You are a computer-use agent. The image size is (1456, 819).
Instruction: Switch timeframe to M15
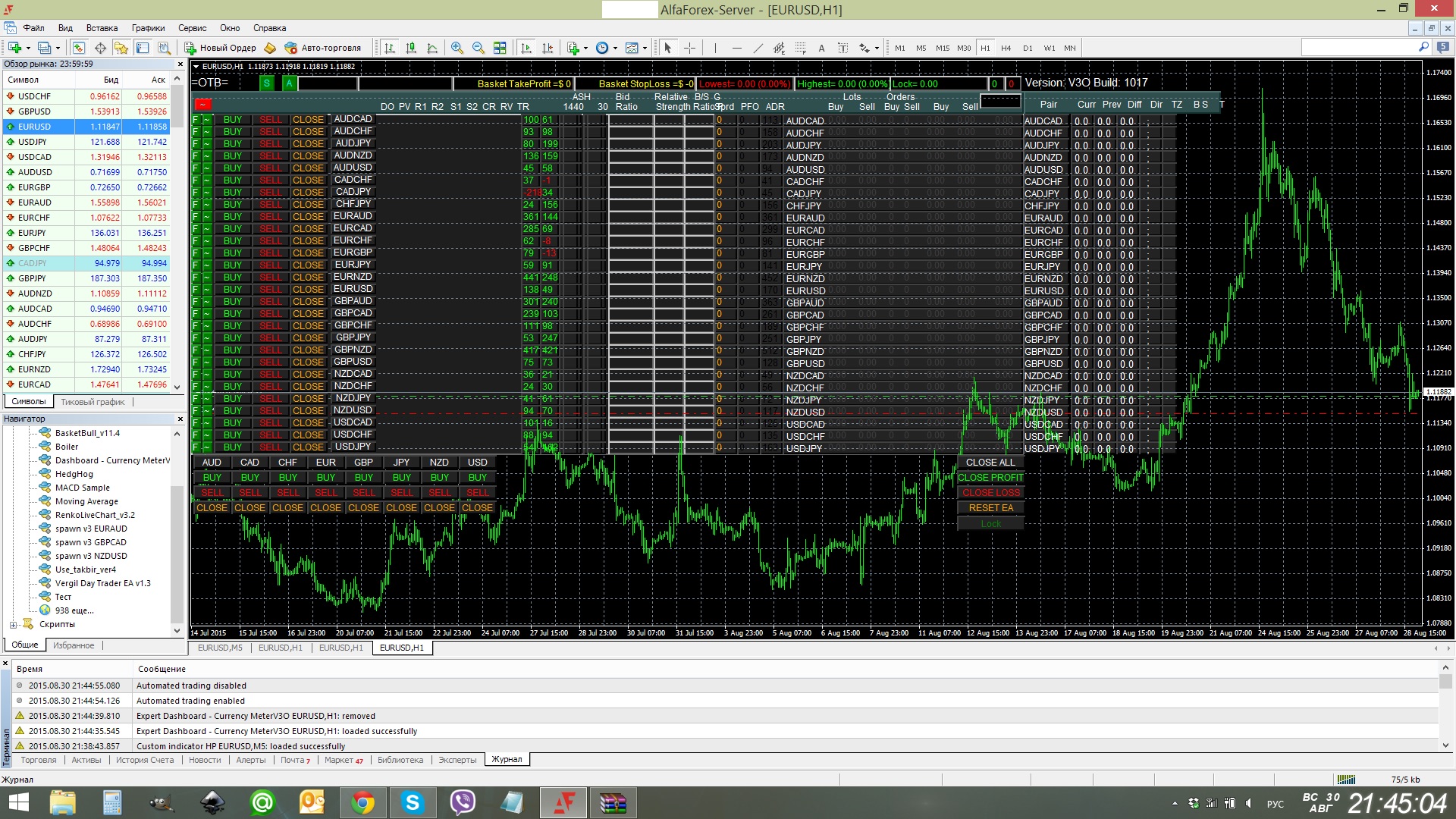(943, 48)
